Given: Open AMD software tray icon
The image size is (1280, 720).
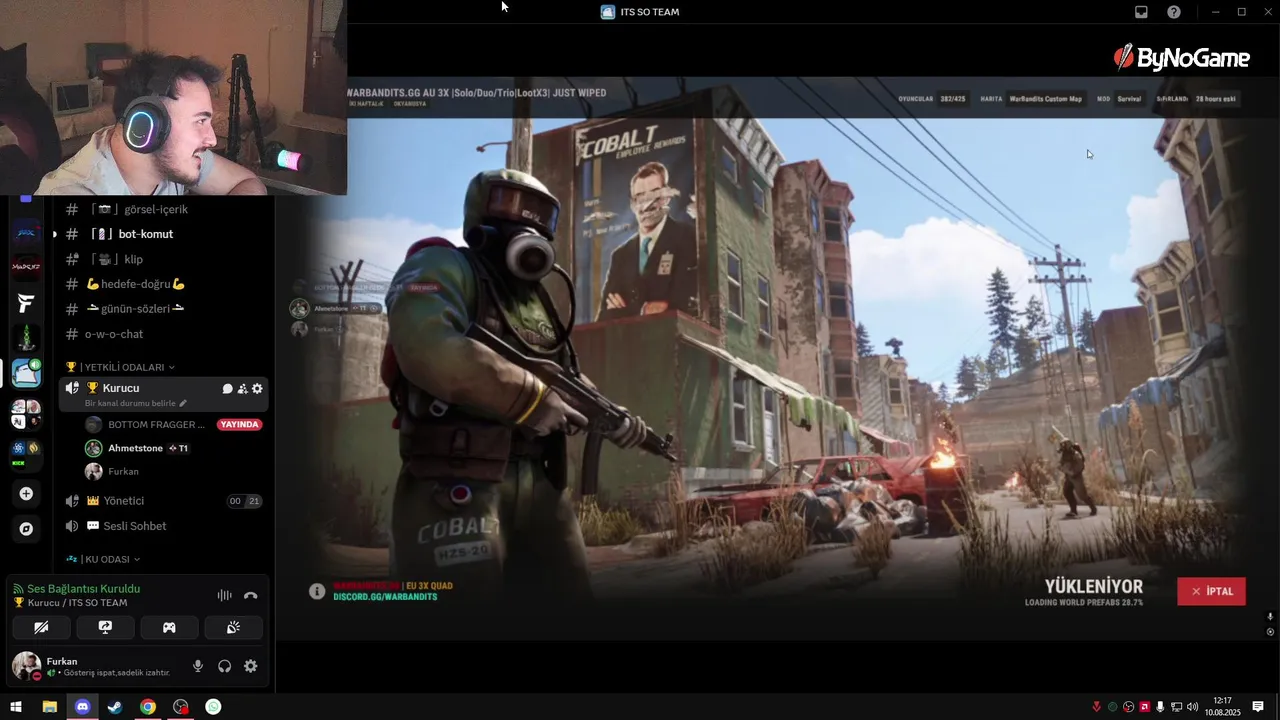Looking at the screenshot, I should [x=1145, y=707].
